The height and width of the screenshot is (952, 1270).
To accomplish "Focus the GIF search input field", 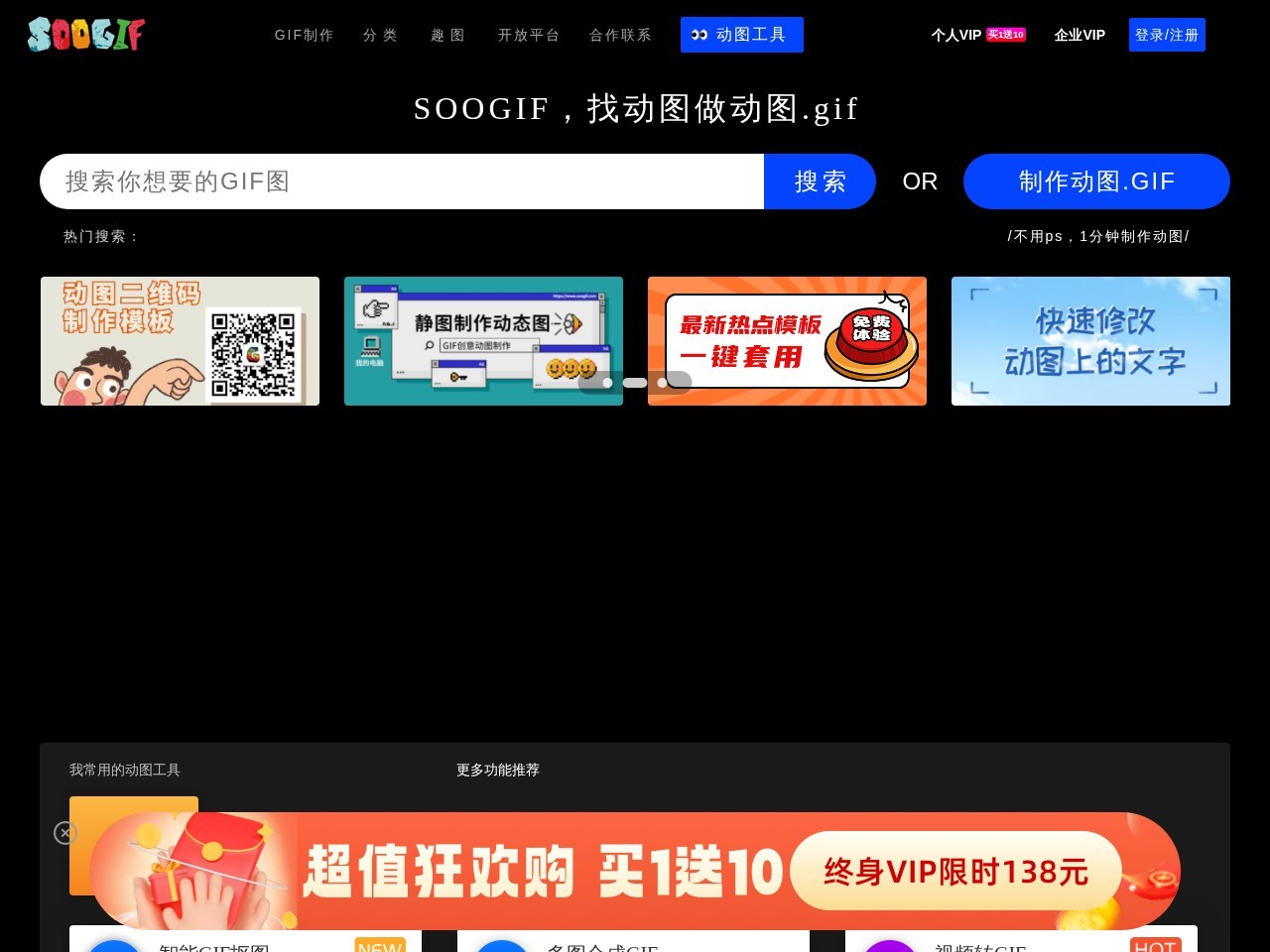I will [402, 181].
